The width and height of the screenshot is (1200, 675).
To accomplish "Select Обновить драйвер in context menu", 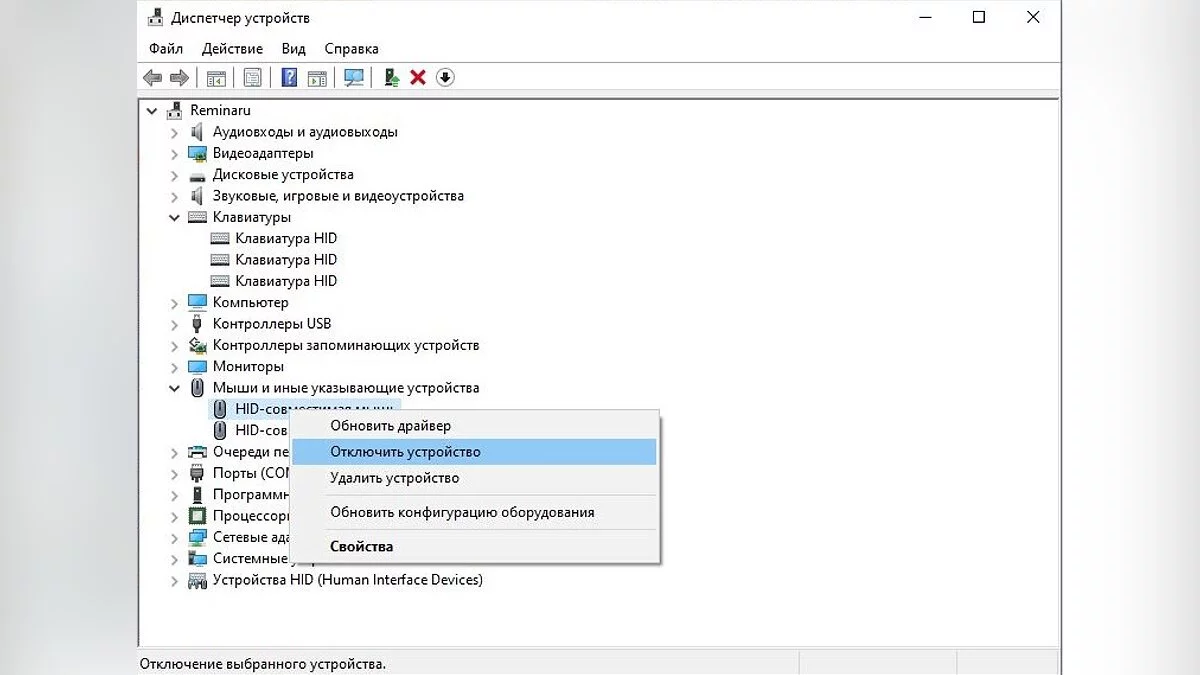I will (390, 426).
